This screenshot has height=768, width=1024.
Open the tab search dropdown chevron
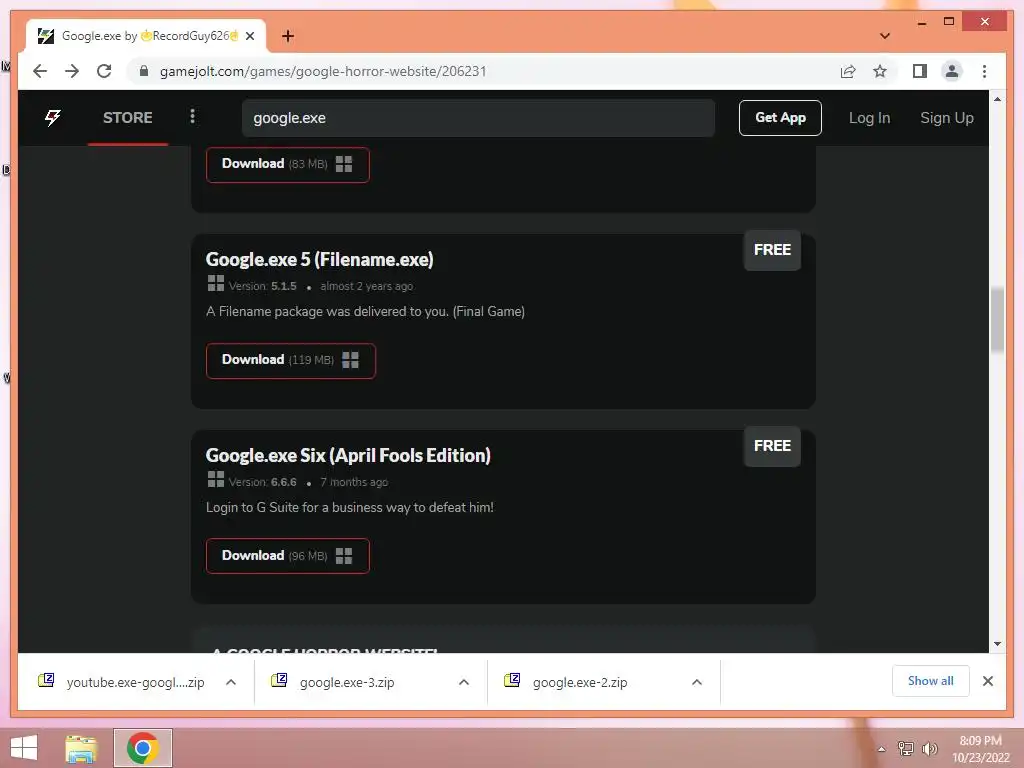tap(884, 36)
